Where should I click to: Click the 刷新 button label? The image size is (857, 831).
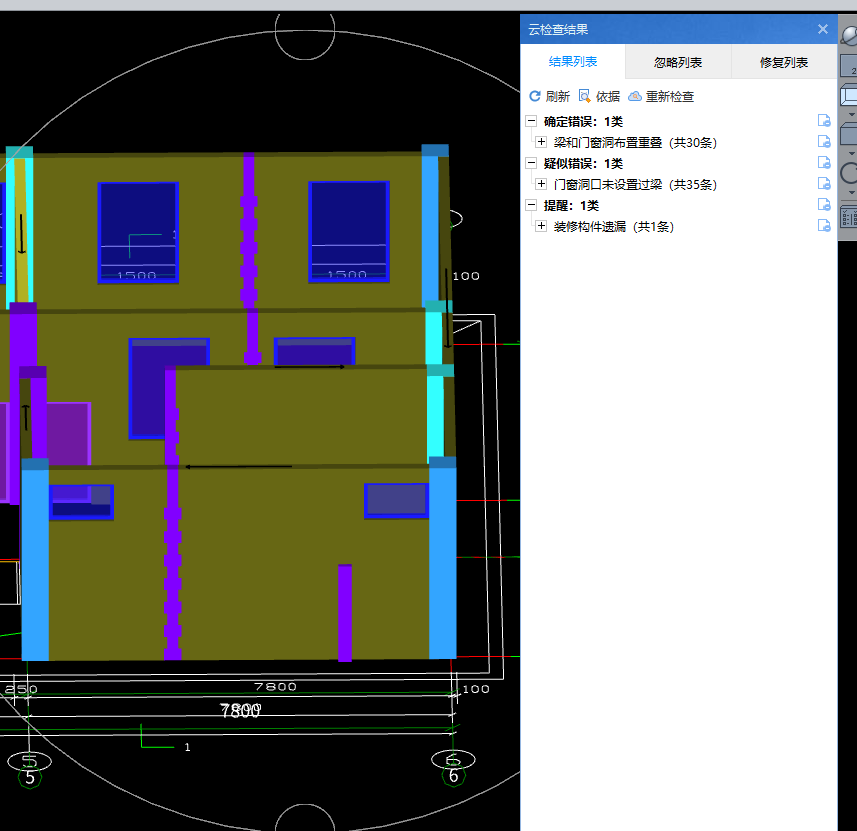(x=557, y=97)
